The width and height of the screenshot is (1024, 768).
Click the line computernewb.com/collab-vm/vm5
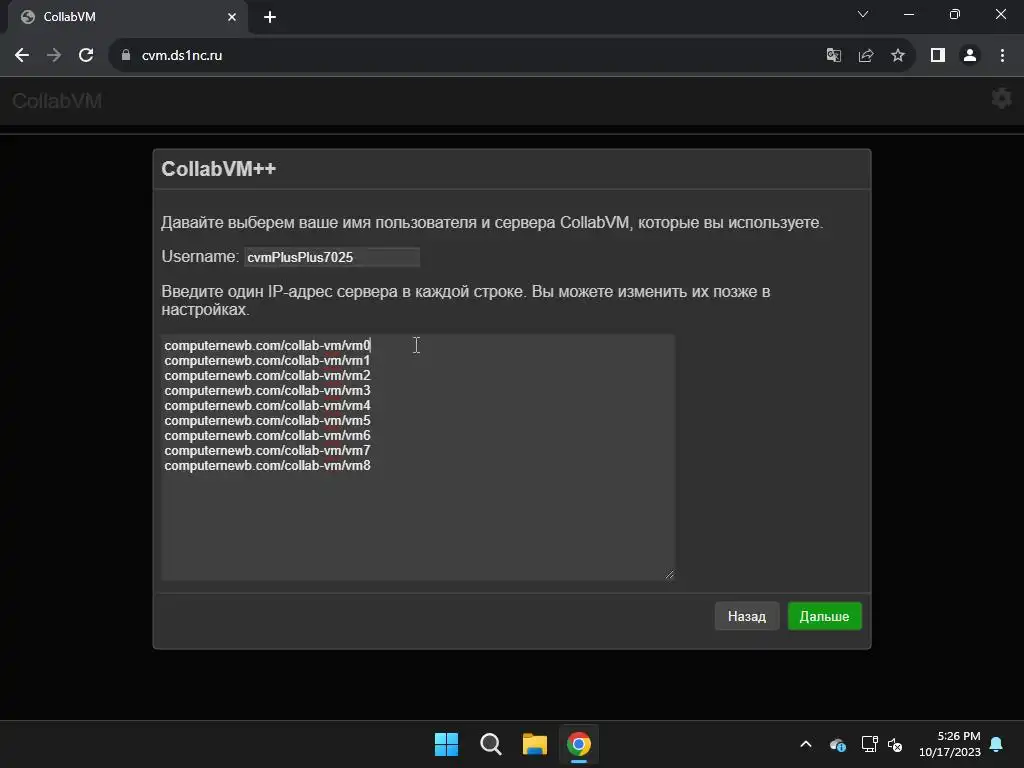[267, 421]
